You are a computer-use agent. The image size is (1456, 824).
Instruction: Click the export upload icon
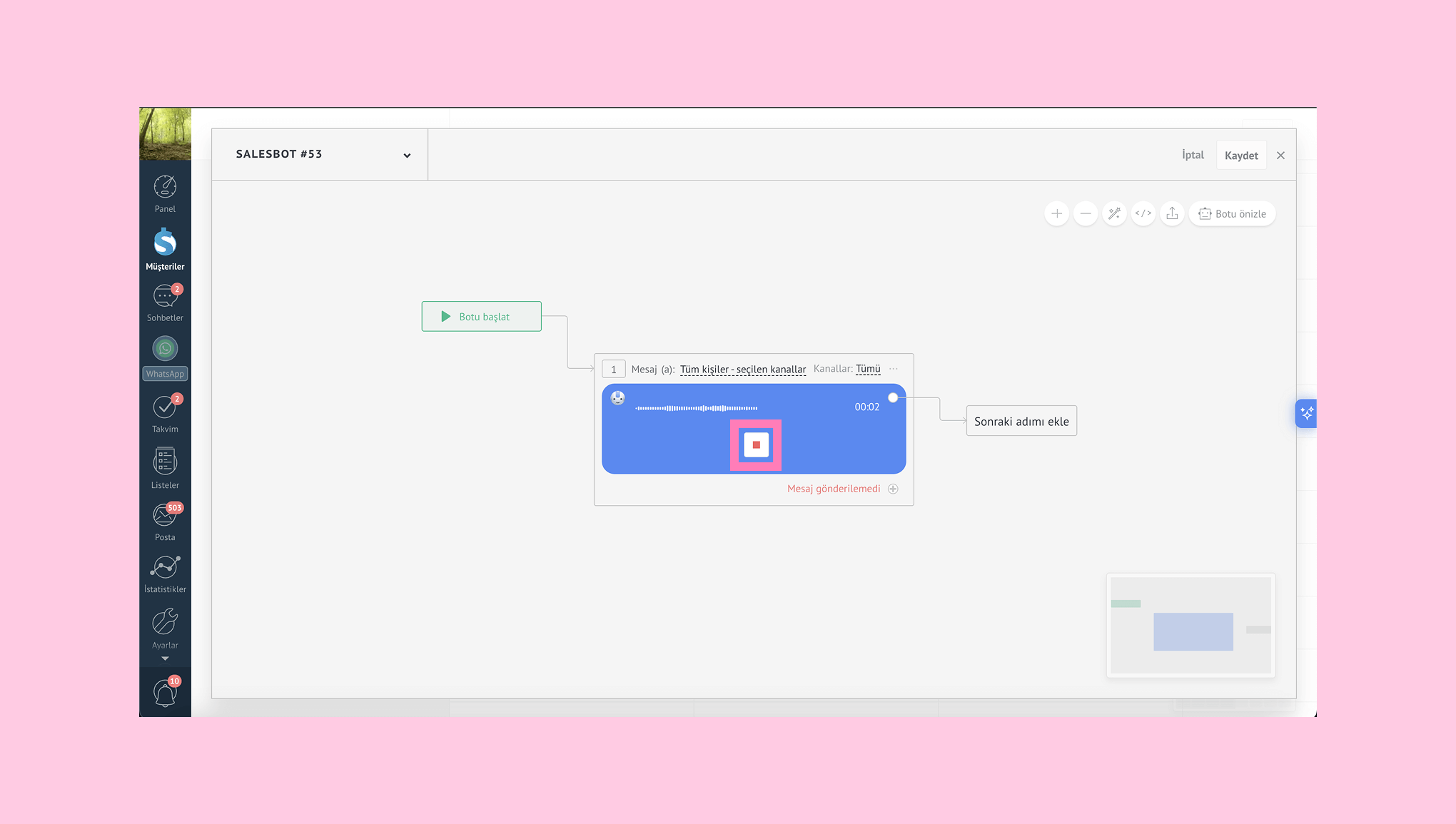[1172, 213]
